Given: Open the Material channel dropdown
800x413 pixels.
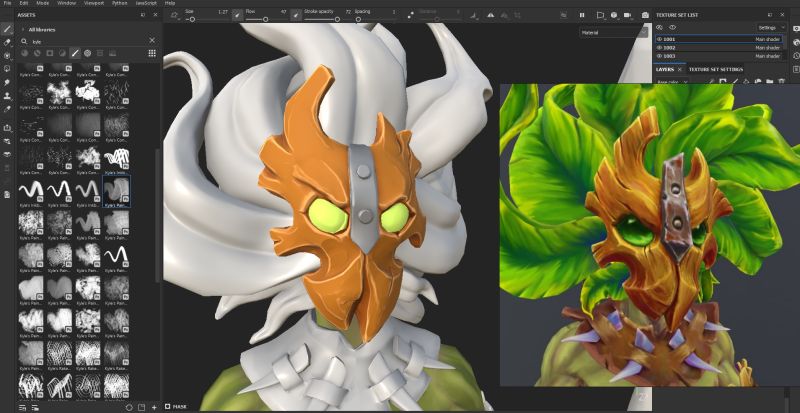Looking at the screenshot, I should [614, 32].
